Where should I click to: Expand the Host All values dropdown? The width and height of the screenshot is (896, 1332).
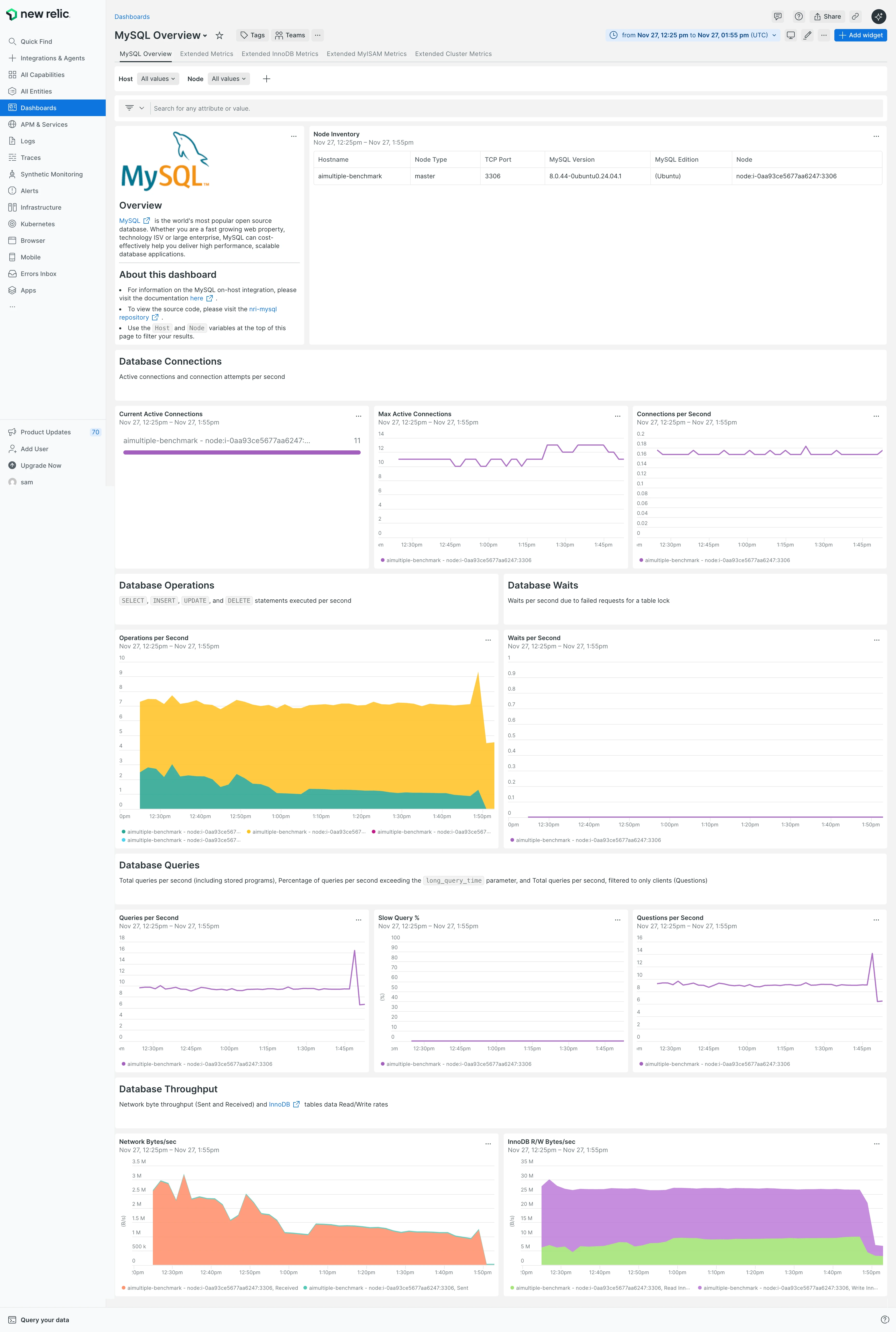[x=158, y=79]
